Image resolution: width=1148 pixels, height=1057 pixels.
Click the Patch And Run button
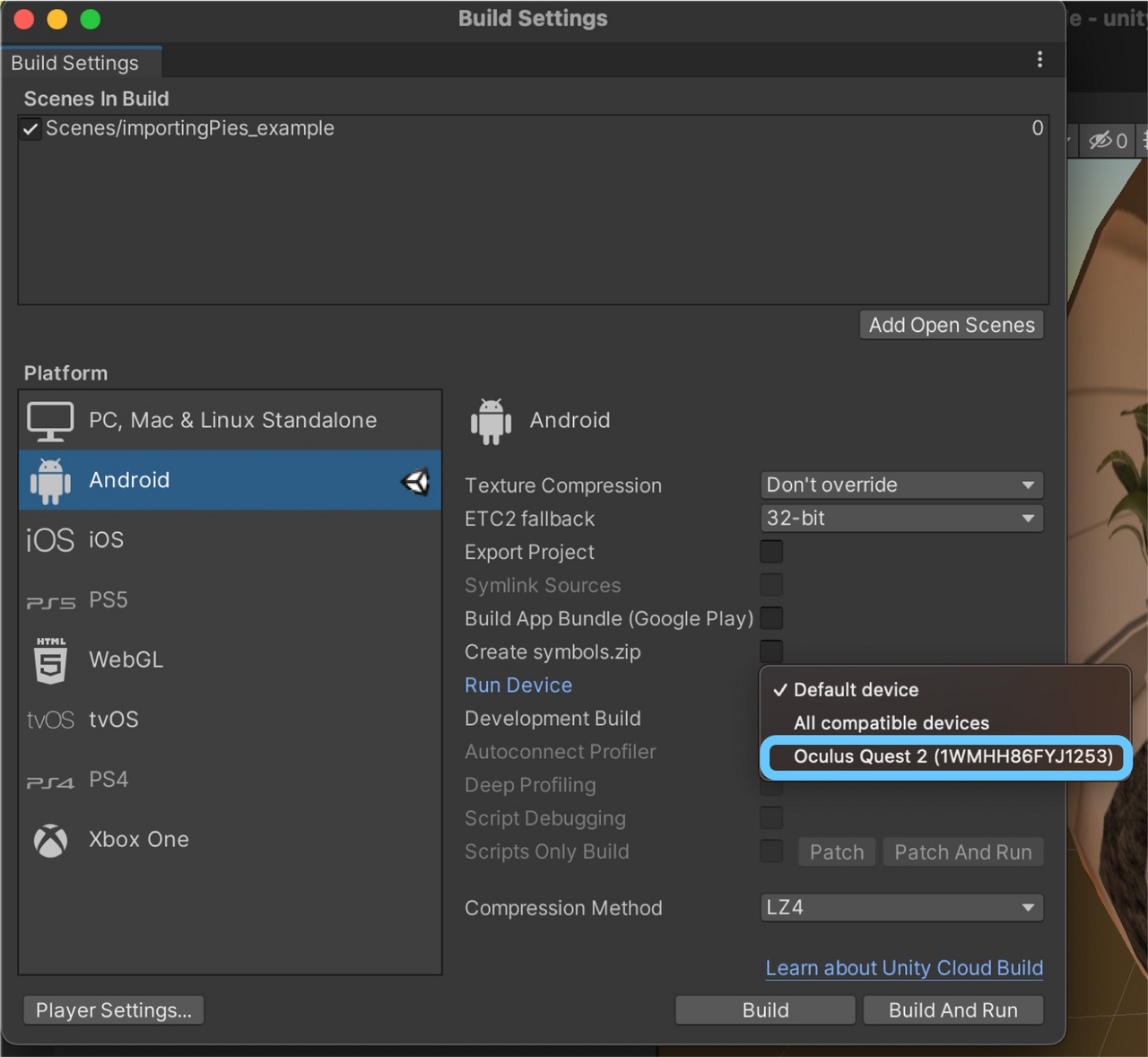pos(963,852)
